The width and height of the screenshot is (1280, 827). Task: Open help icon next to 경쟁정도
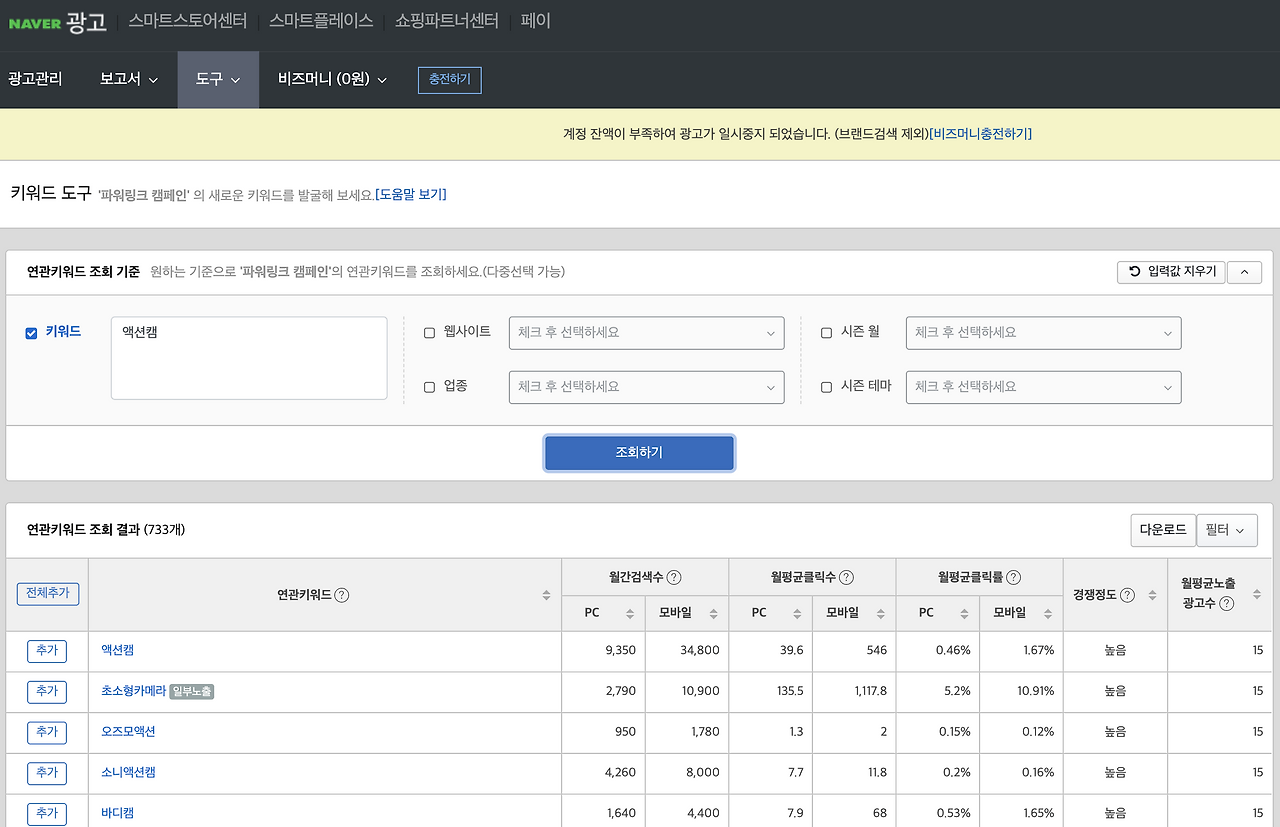point(1127,595)
